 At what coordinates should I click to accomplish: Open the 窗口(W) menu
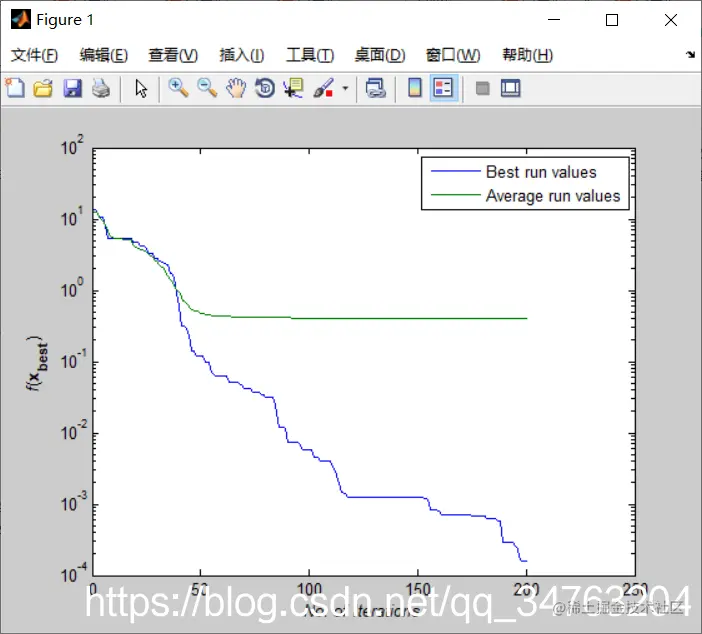click(453, 55)
